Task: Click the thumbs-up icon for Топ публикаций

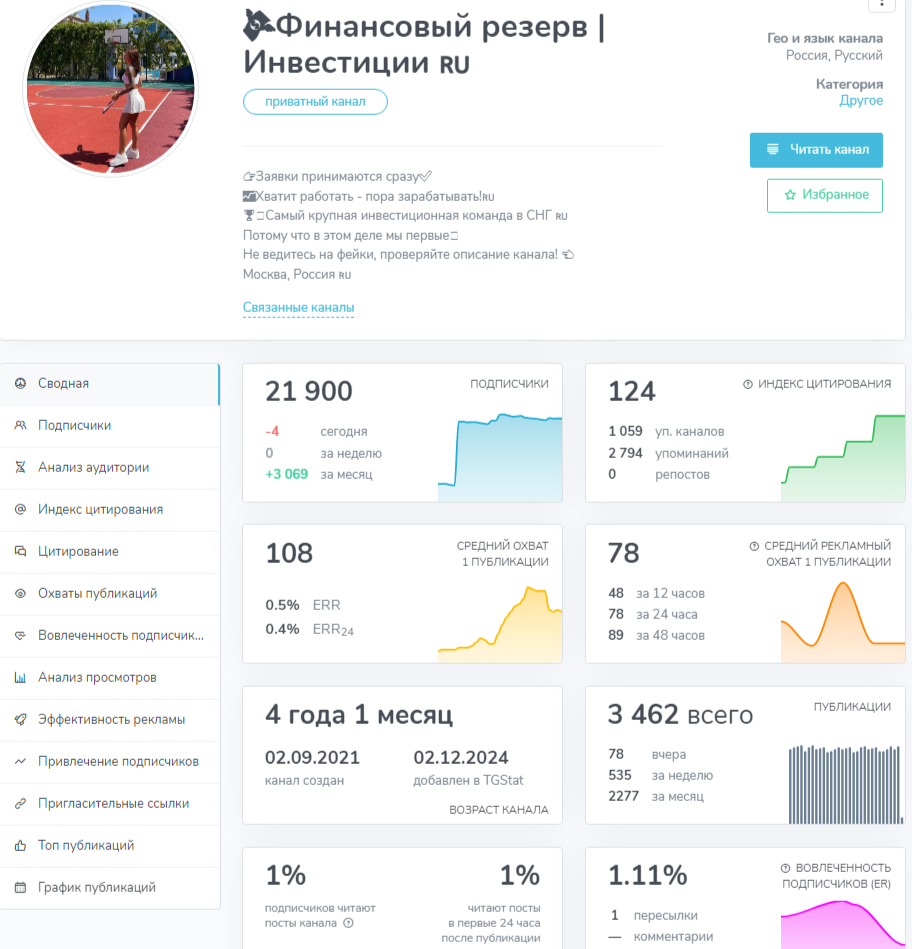Action: pos(21,845)
